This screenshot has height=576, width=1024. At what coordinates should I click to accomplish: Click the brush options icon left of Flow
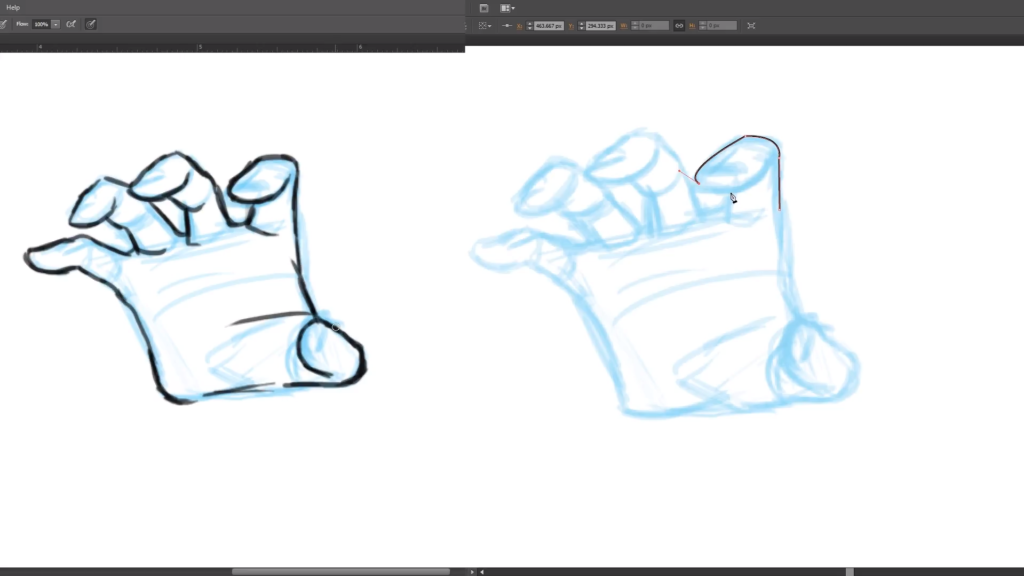click(3, 24)
